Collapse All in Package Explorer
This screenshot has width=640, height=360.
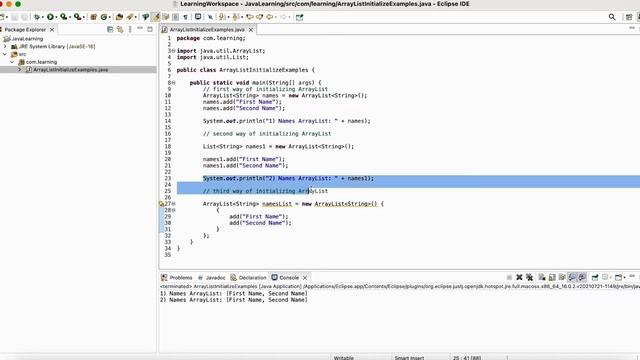pyautogui.click(x=110, y=29)
